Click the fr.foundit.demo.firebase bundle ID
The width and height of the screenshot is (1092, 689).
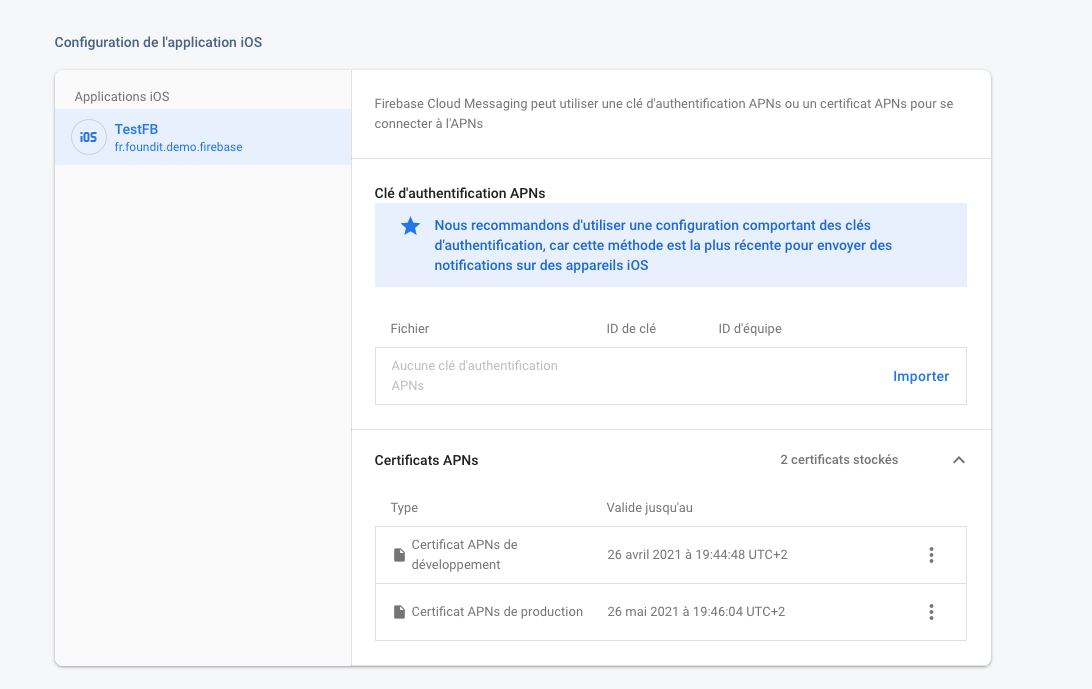click(178, 147)
